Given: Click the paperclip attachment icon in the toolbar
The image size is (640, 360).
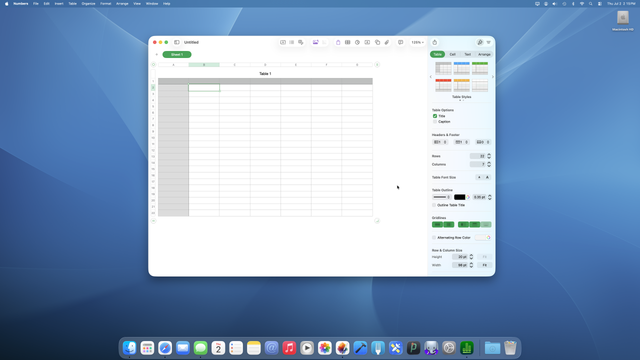Looking at the screenshot, I should (387, 42).
